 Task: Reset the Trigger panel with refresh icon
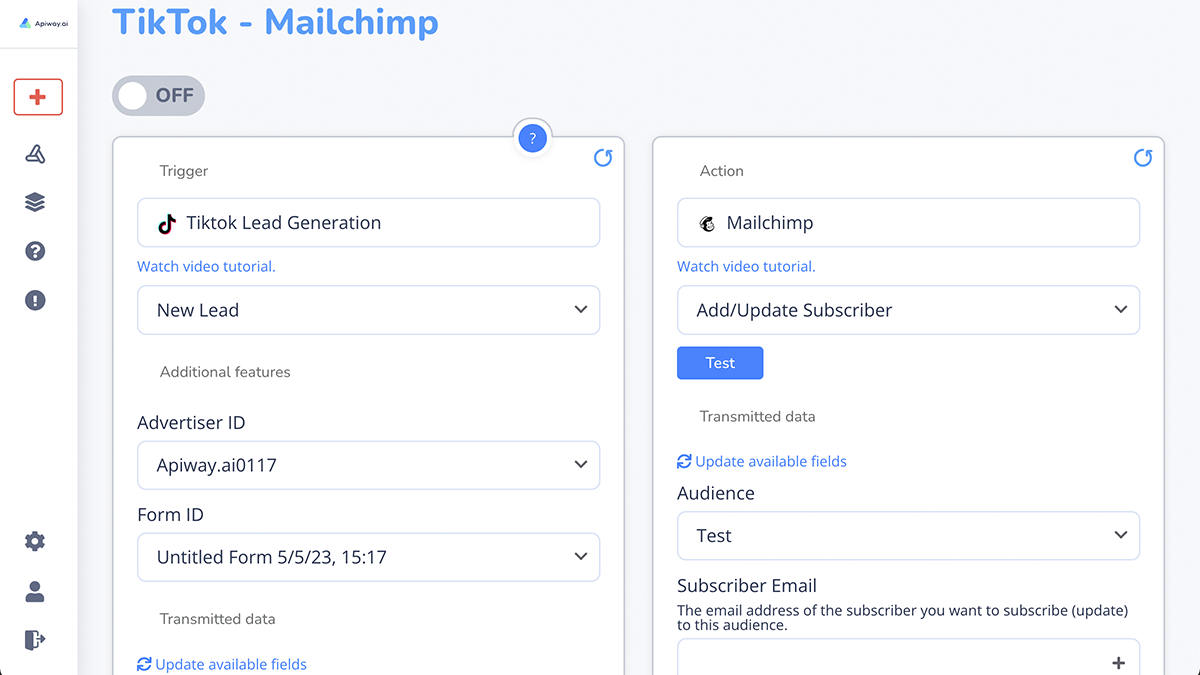[x=603, y=157]
